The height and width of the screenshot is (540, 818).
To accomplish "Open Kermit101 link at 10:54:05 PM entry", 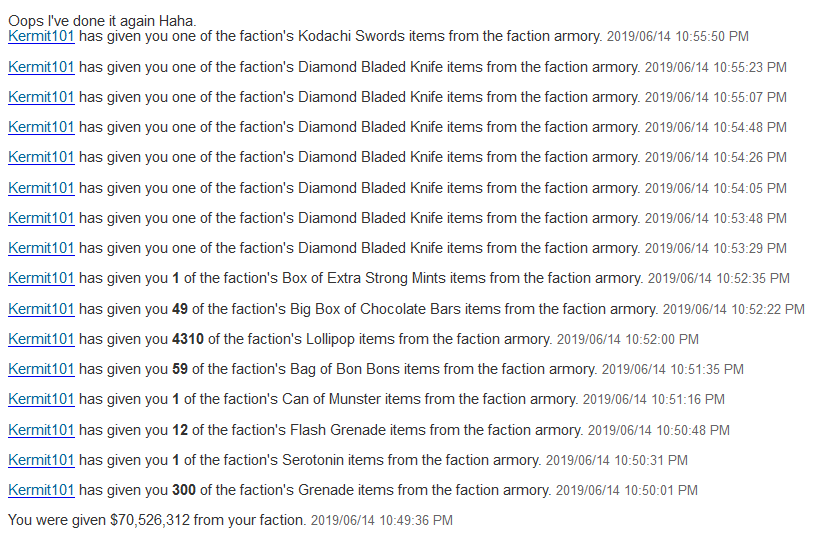I will [41, 188].
